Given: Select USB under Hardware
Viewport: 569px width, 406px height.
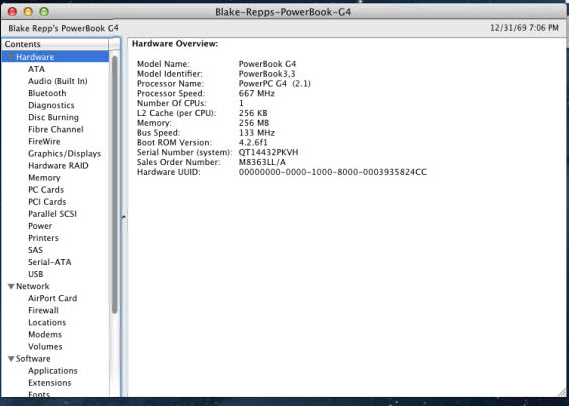Looking at the screenshot, I should point(36,274).
